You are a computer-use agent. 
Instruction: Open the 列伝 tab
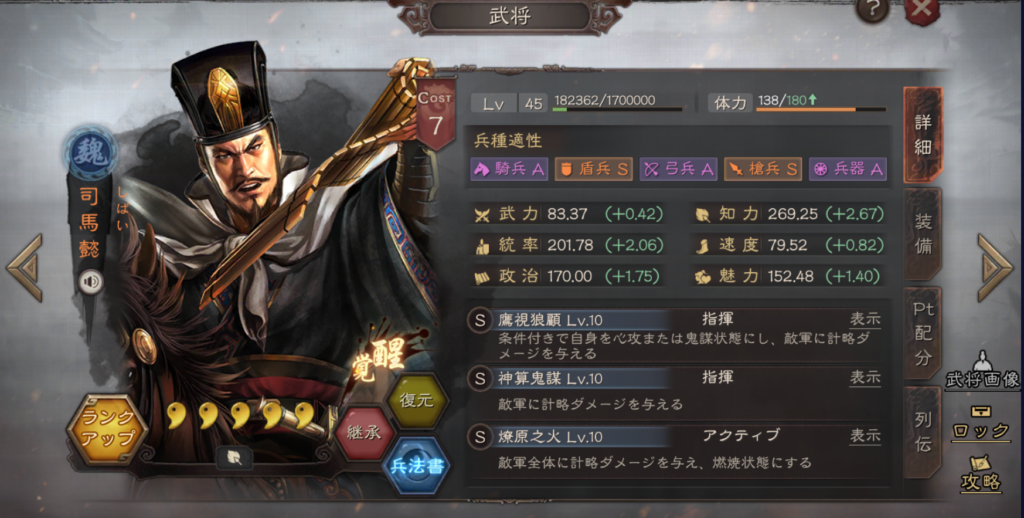click(x=923, y=431)
